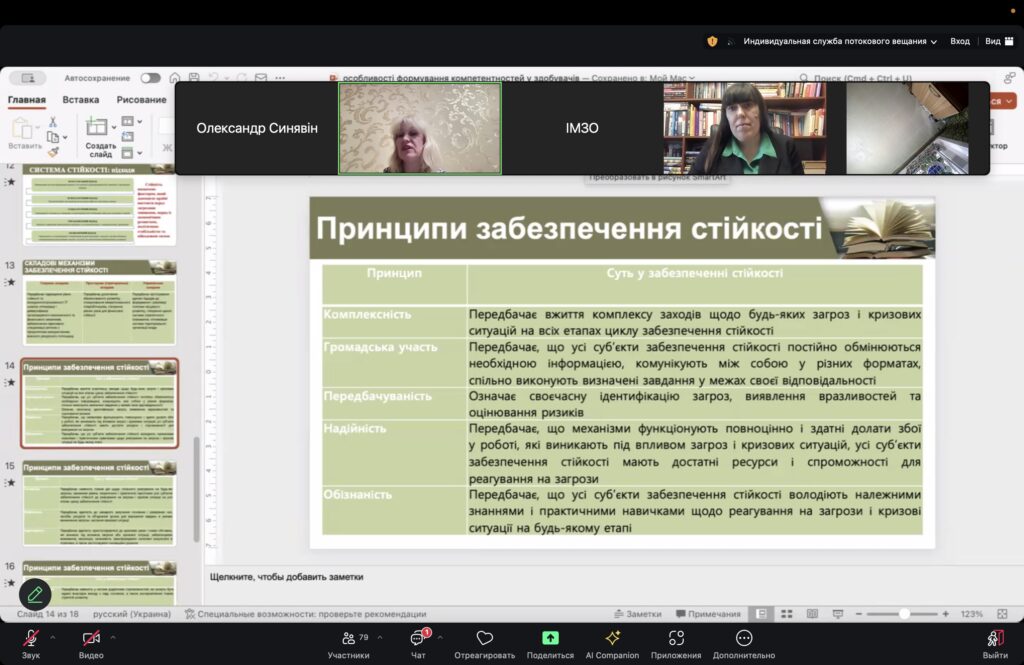Unmute audio with the Звук microphone icon

(x=30, y=638)
